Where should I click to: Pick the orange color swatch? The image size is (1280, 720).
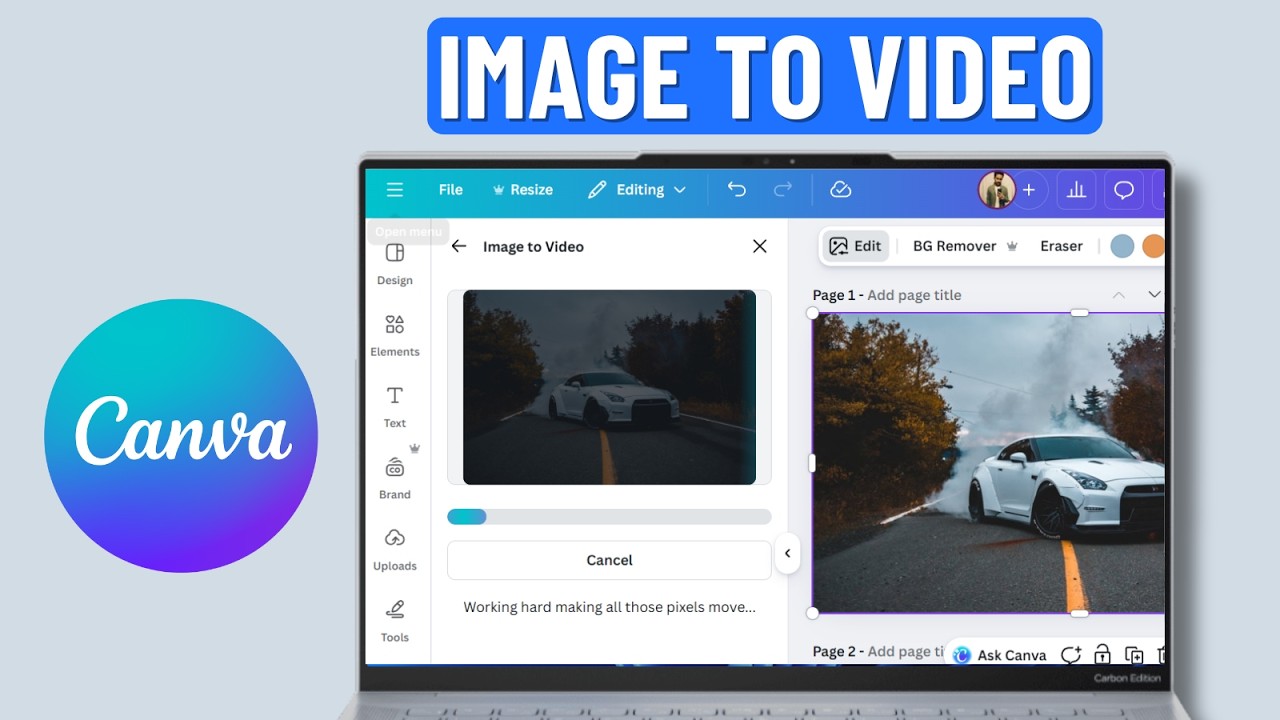coord(1153,246)
